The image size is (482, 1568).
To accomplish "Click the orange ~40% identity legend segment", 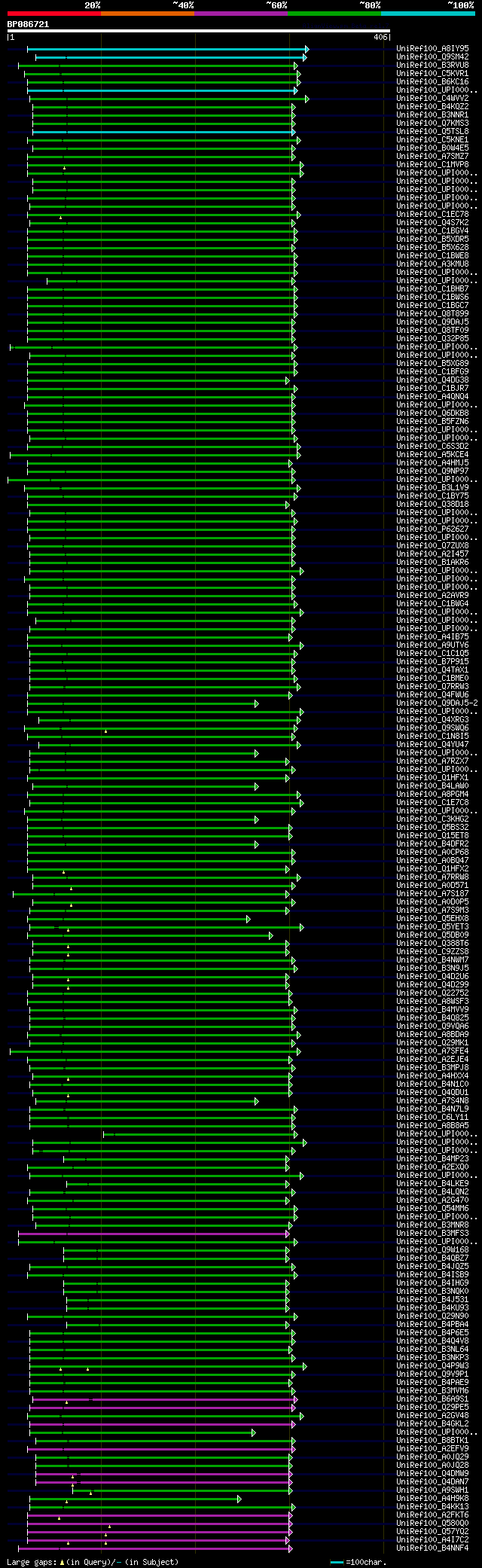I will pos(147,14).
